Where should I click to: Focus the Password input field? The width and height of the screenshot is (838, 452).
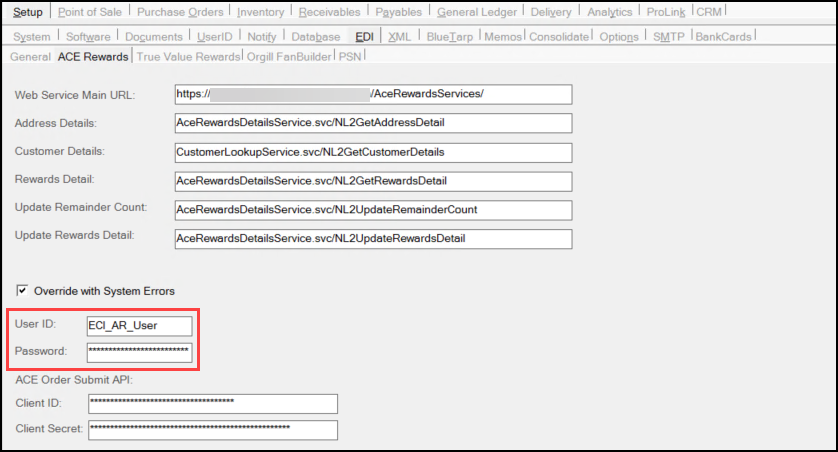coord(139,352)
